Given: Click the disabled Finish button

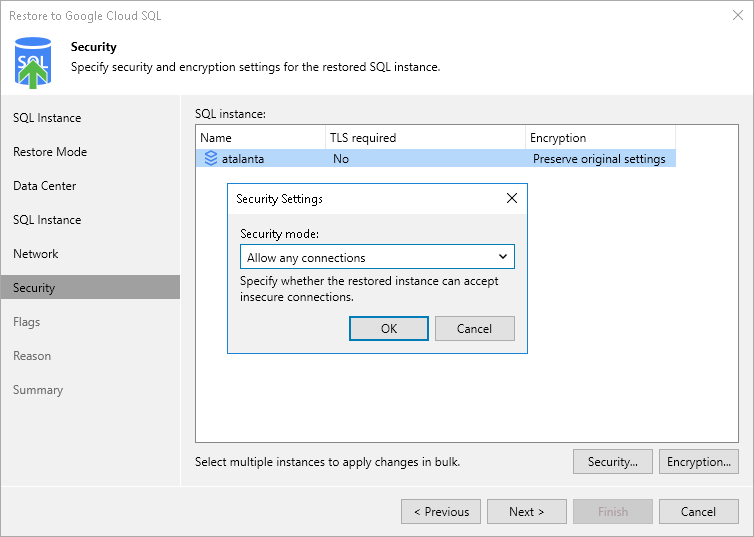Looking at the screenshot, I should [x=613, y=512].
